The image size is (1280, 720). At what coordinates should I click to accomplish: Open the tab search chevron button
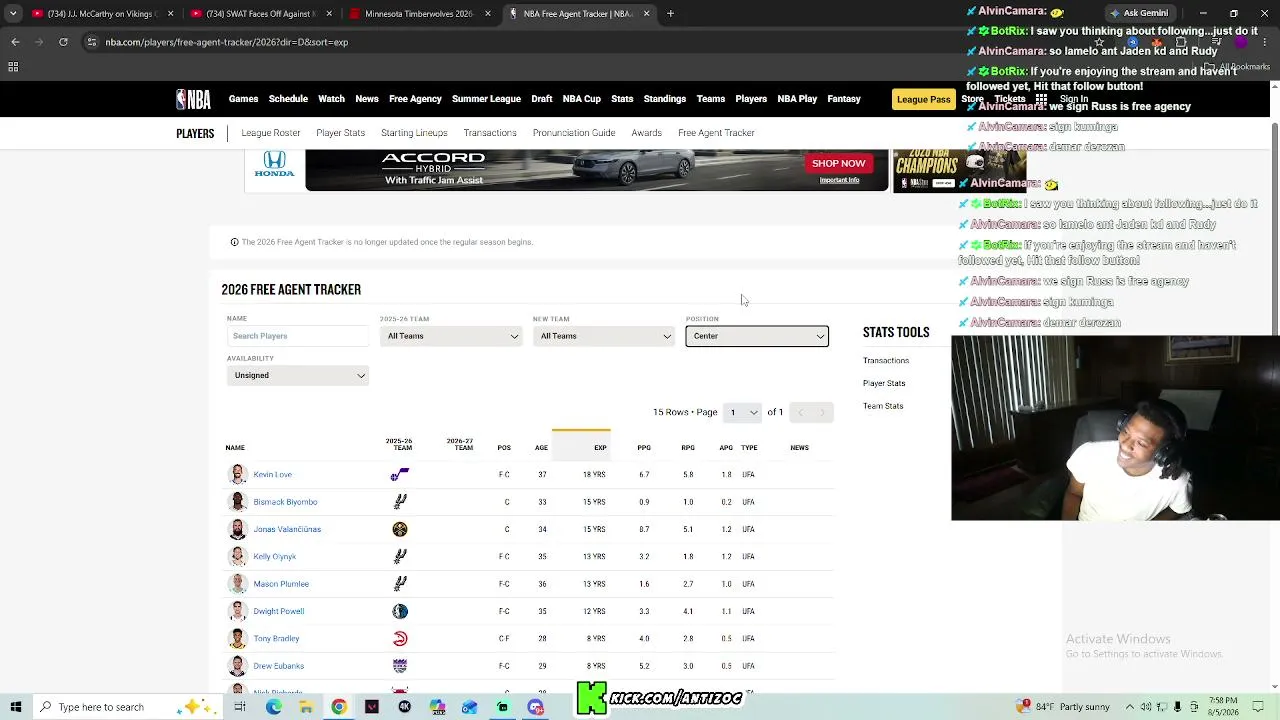[x=13, y=14]
